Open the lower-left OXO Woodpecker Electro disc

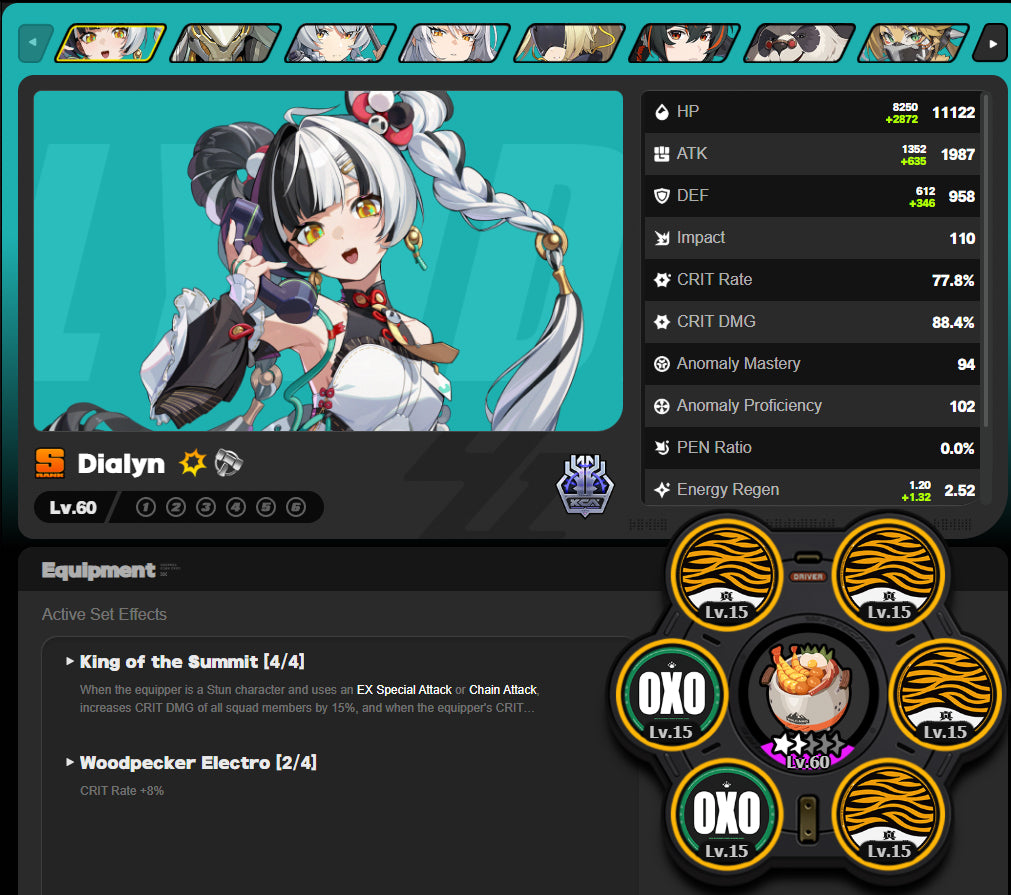[x=727, y=812]
